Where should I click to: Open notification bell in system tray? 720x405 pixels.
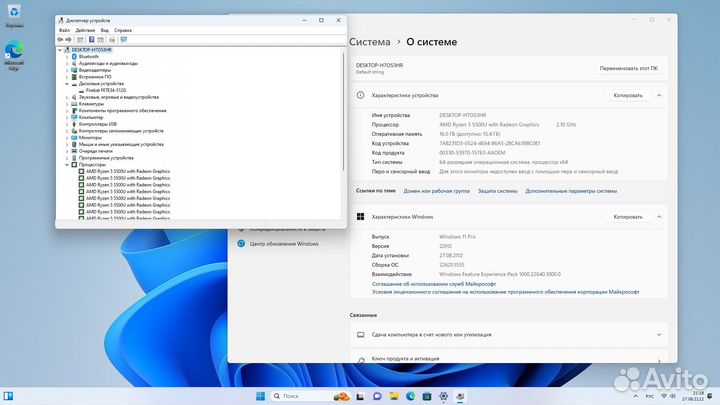(x=710, y=396)
